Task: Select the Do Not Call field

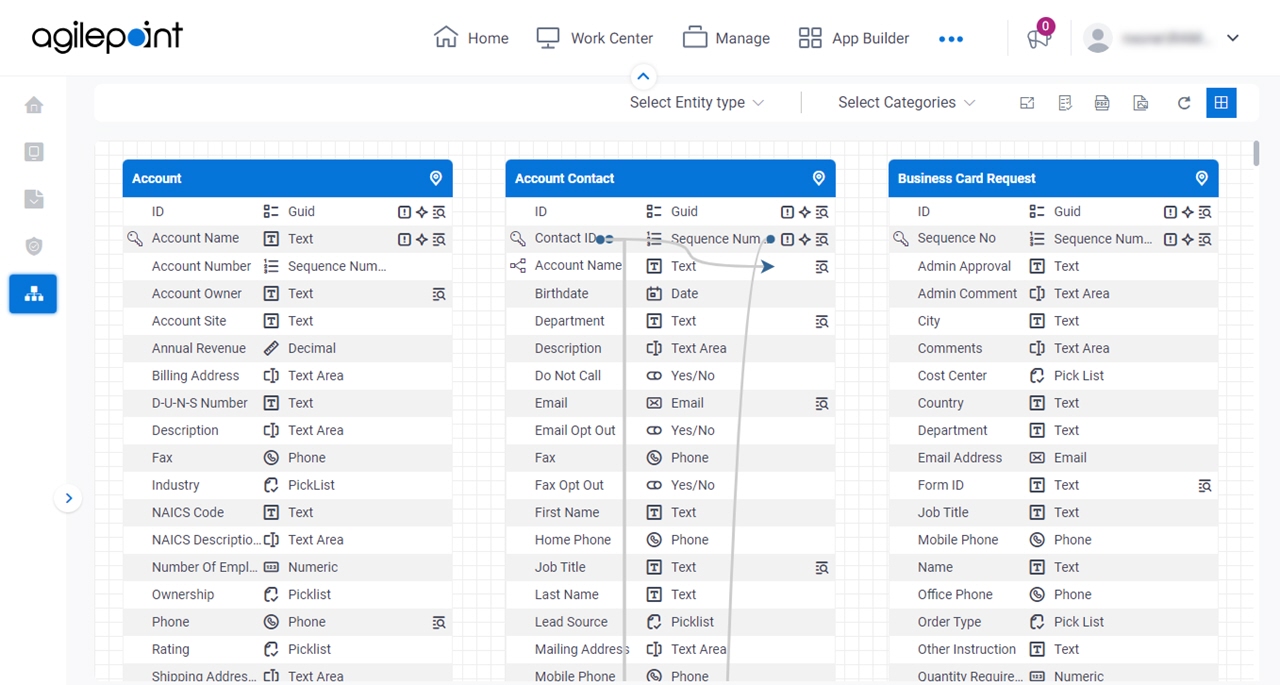Action: click(x=670, y=376)
